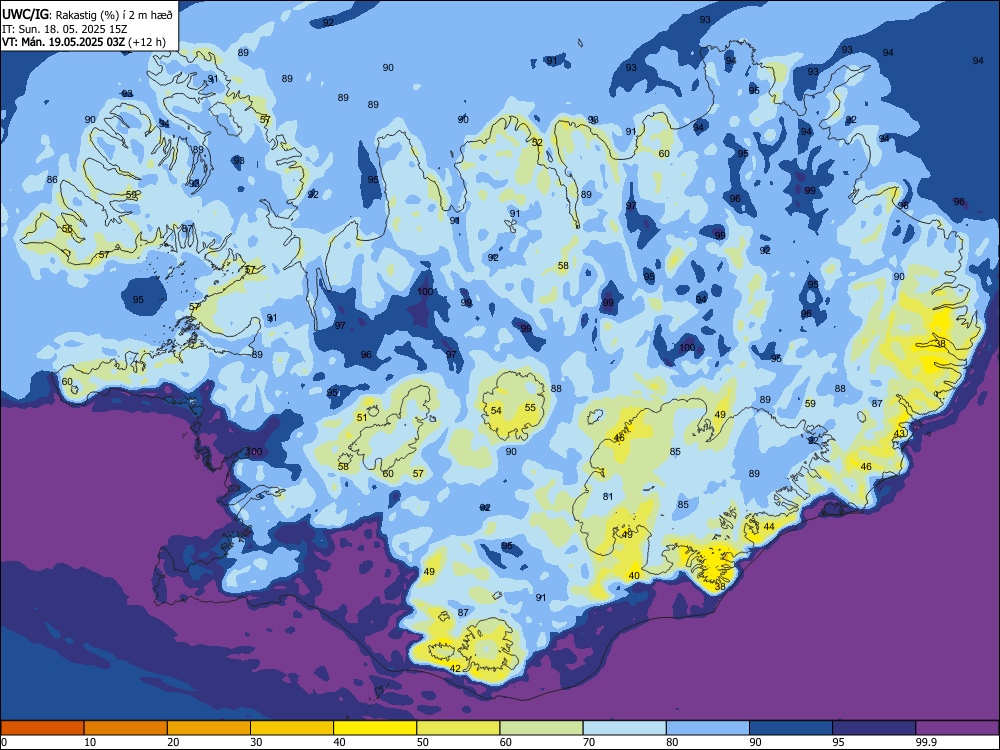Click the humidity value 86 in the west
Viewport: 1000px width, 750px height.
(x=52, y=180)
